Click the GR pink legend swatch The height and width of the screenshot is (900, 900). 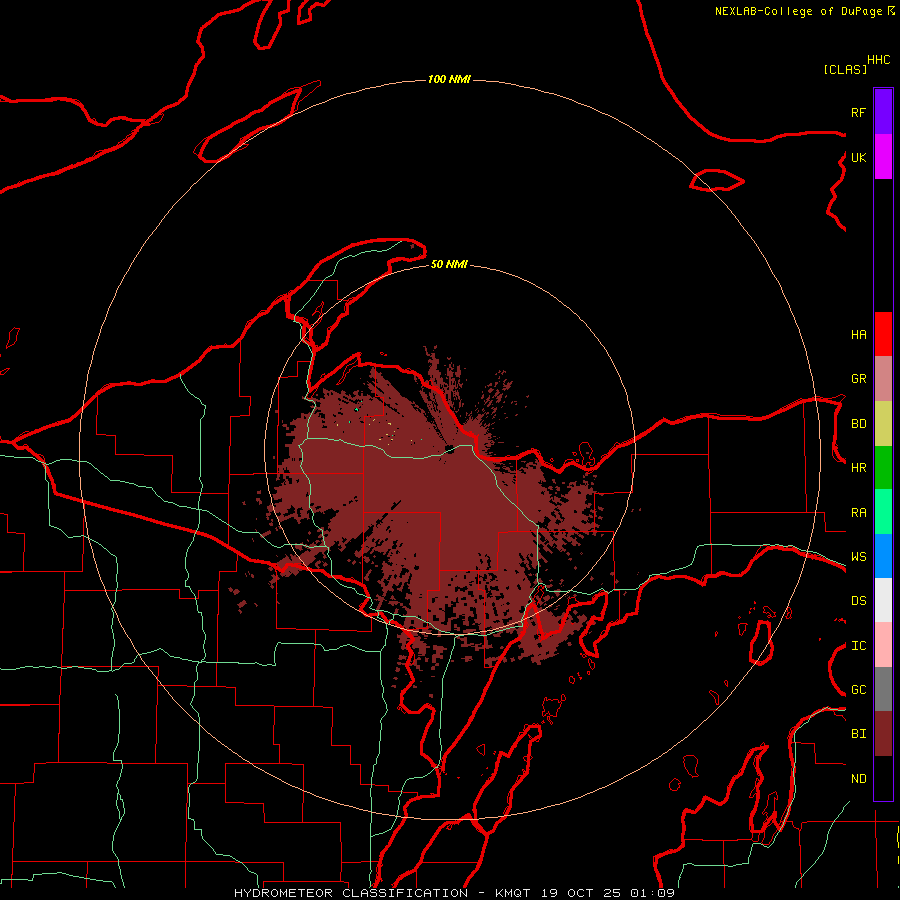883,379
